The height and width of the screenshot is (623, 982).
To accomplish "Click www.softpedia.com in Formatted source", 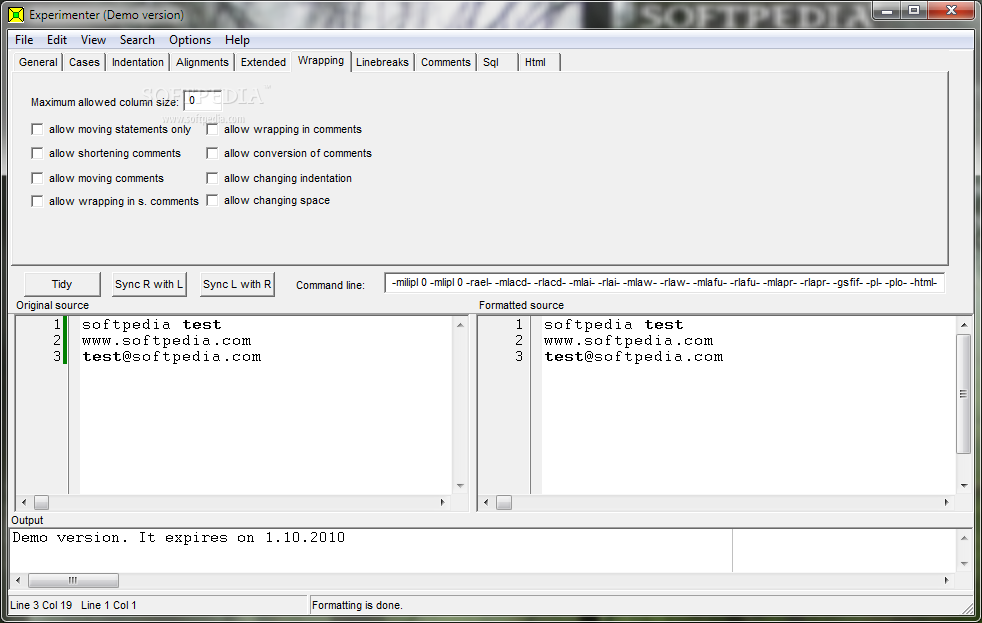I will click(x=628, y=341).
